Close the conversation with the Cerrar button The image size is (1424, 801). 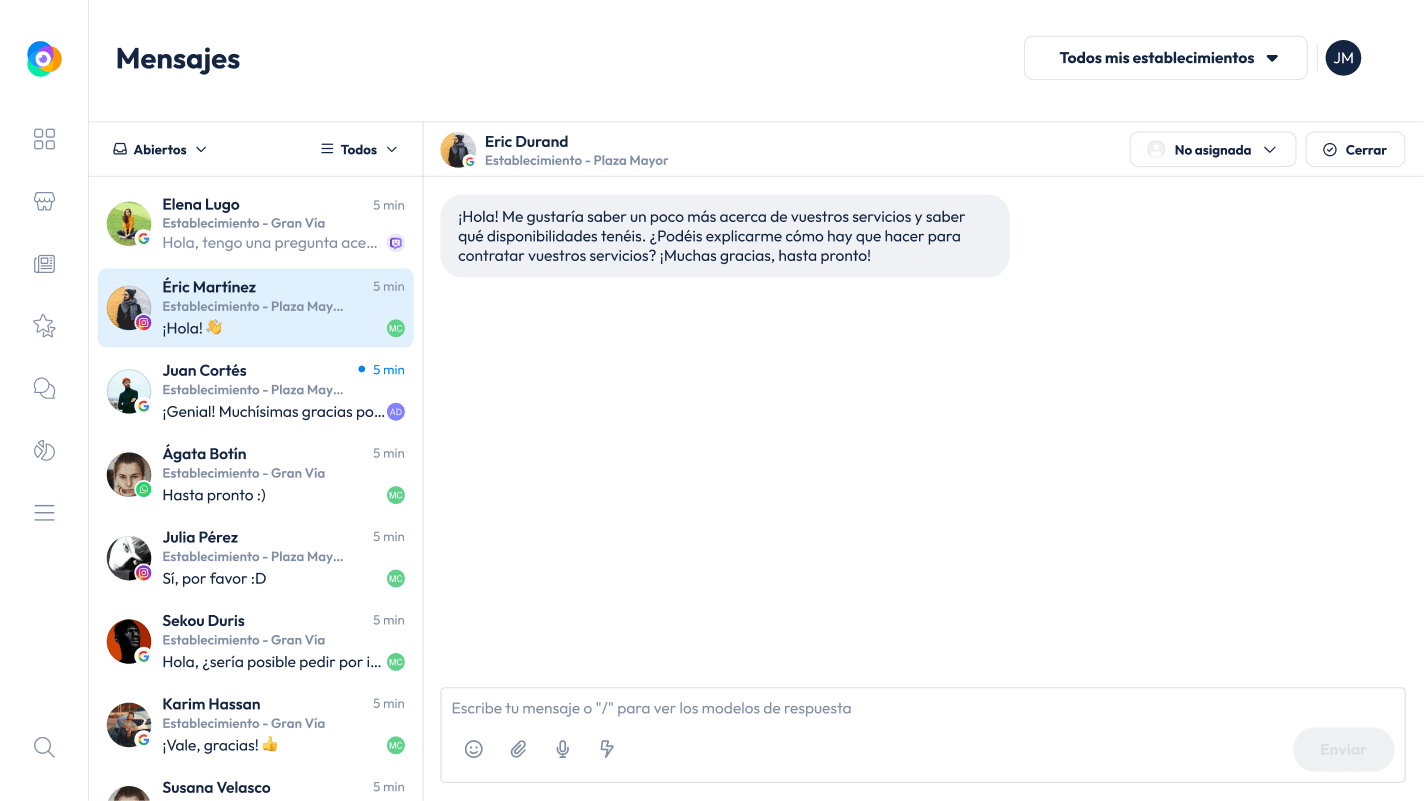pos(1355,150)
